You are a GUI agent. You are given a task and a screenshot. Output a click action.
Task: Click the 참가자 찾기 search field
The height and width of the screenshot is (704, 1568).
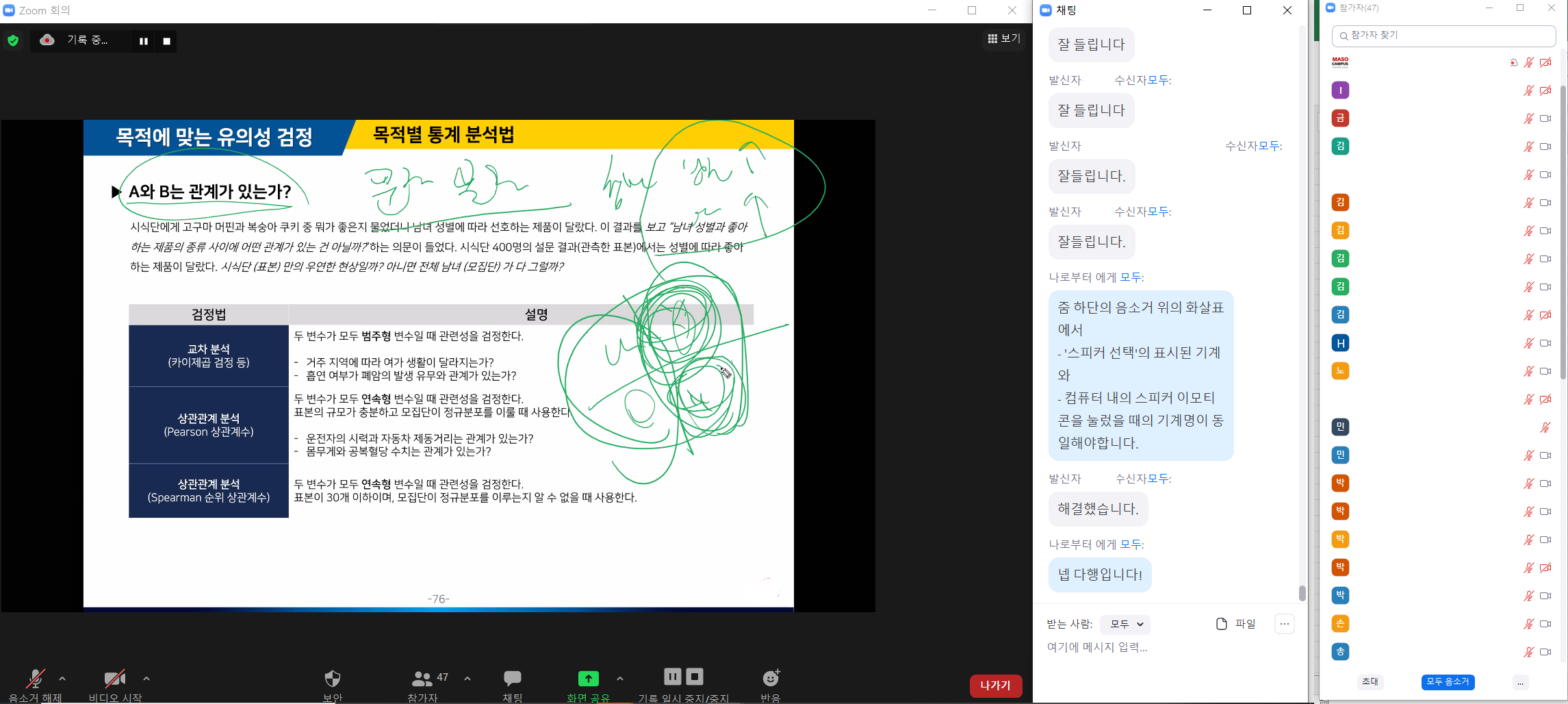tap(1444, 36)
